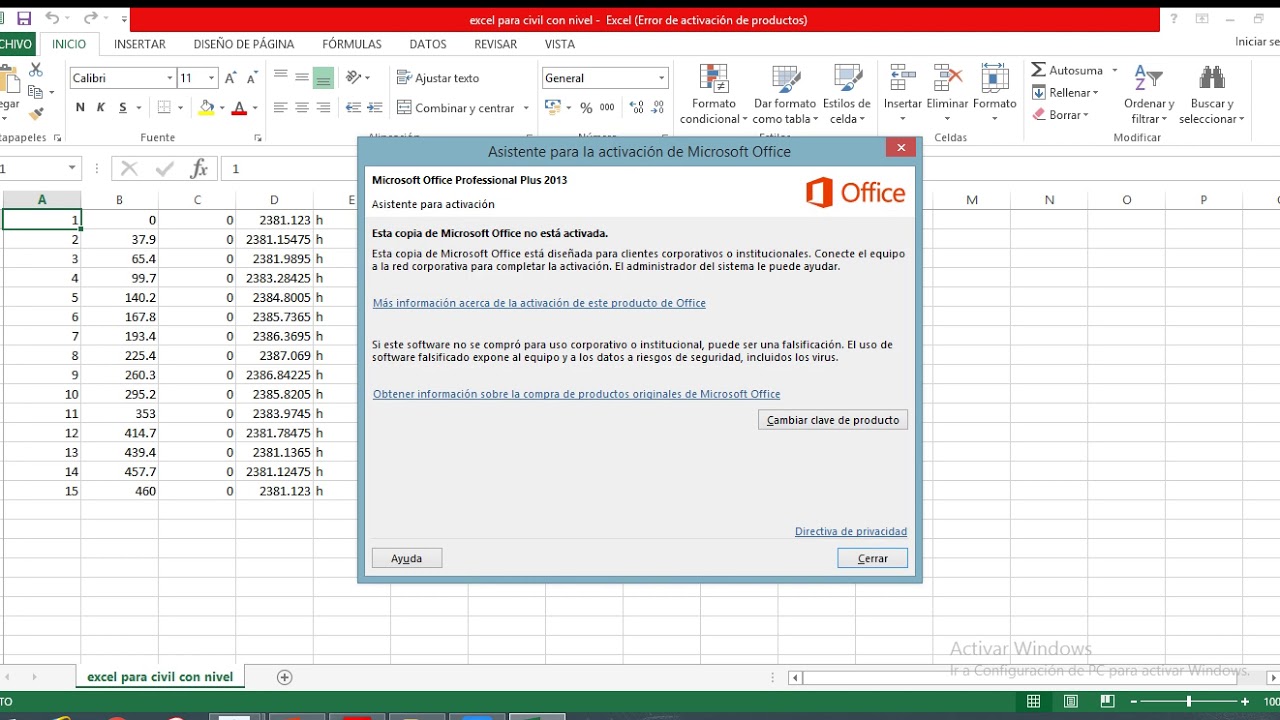
Task: Open Ordenar y filtrar menu
Action: pos(1149,95)
